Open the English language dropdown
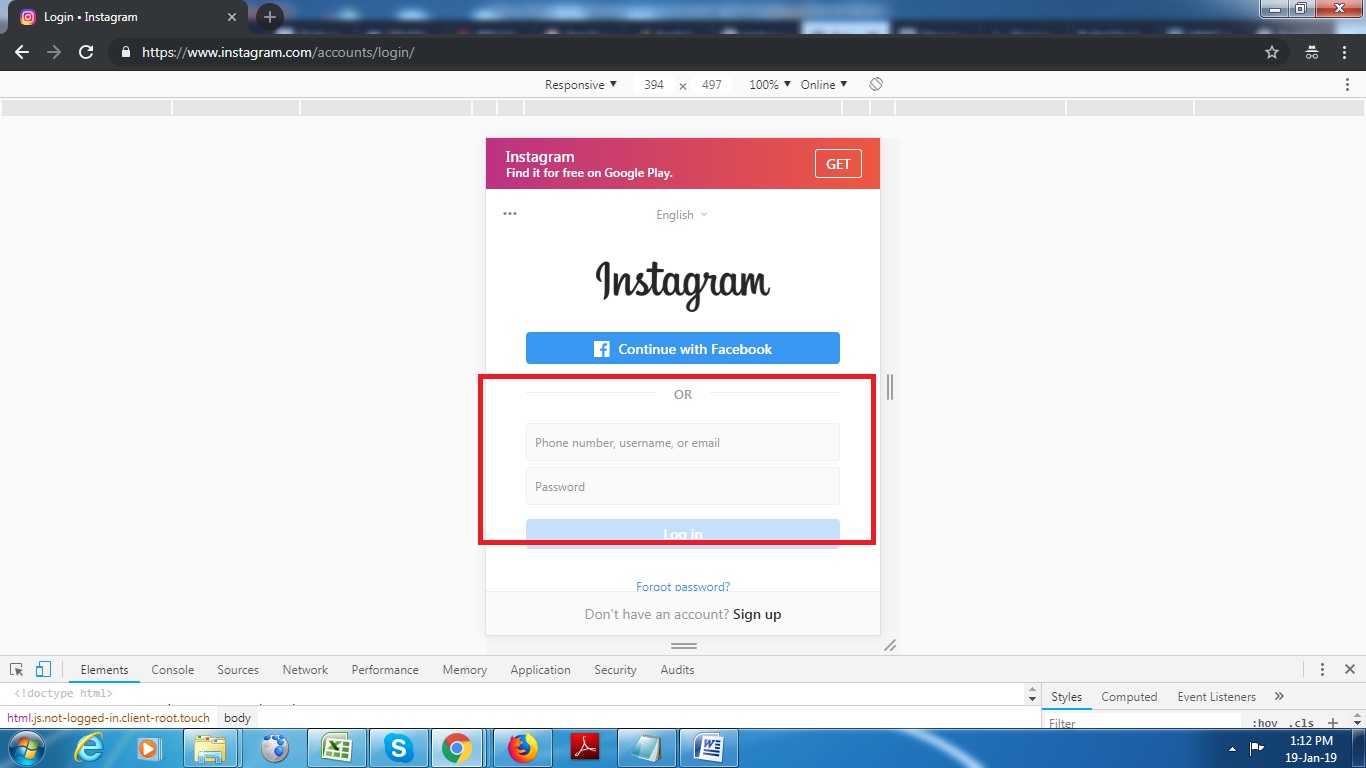Viewport: 1366px width, 768px height. click(x=682, y=215)
